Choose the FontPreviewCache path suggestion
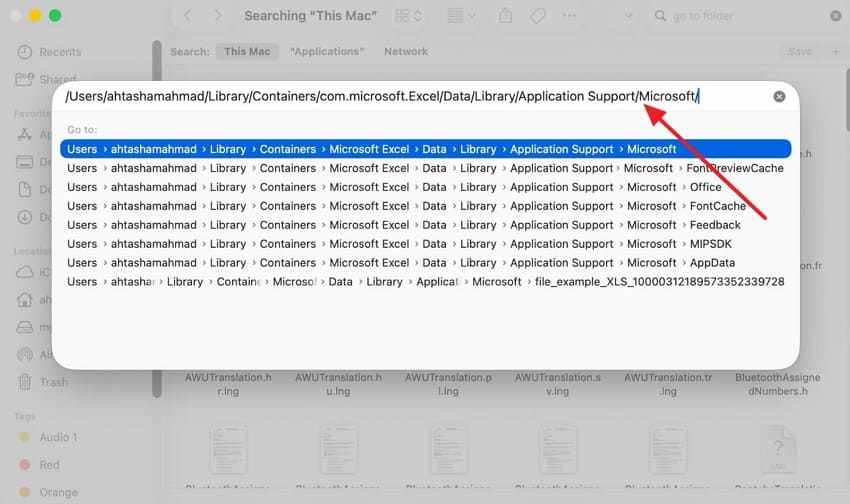 click(x=426, y=168)
